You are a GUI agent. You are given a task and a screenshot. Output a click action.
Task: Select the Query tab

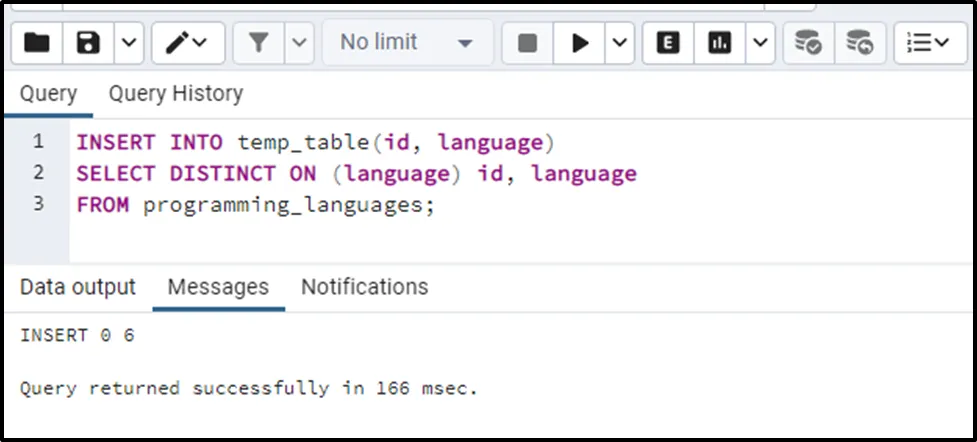click(48, 94)
